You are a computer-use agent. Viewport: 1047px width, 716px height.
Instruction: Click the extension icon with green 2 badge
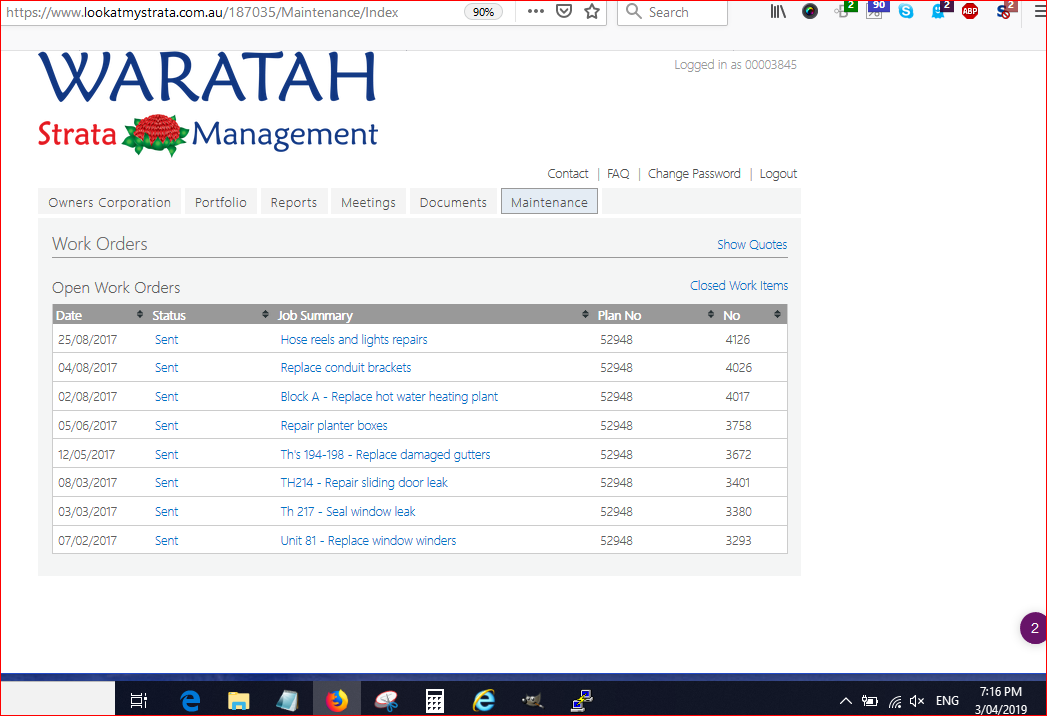click(x=845, y=10)
